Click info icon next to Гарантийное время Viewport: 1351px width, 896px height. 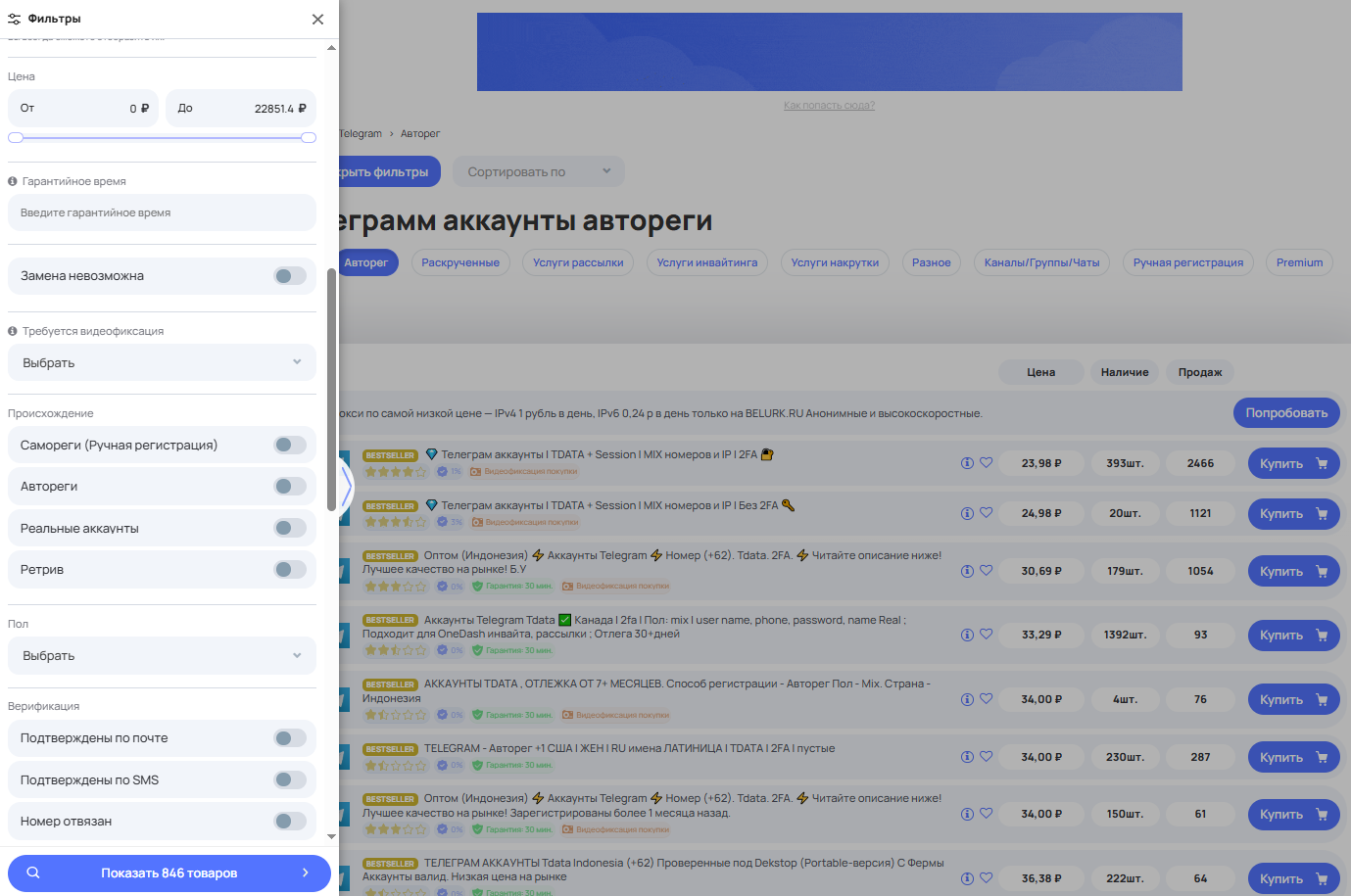[13, 181]
